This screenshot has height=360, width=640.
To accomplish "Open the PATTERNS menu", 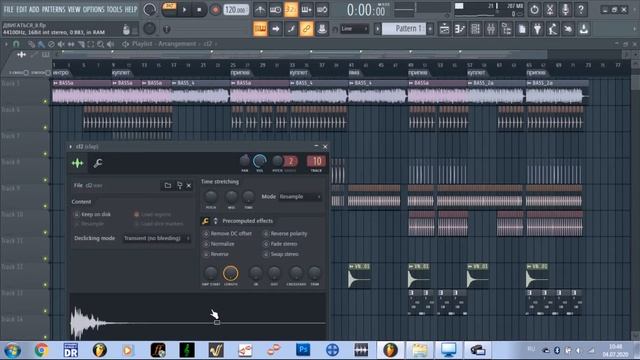I will (x=53, y=9).
